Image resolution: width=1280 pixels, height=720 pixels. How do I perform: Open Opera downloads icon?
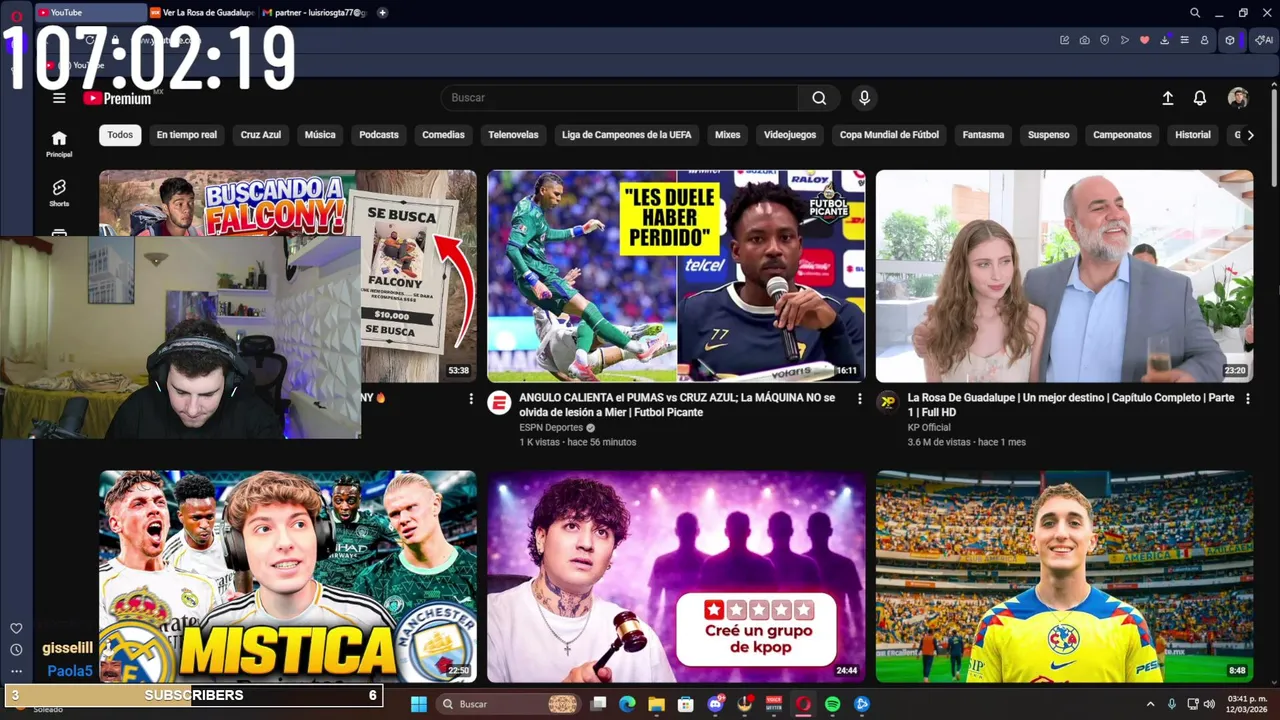click(x=1165, y=40)
